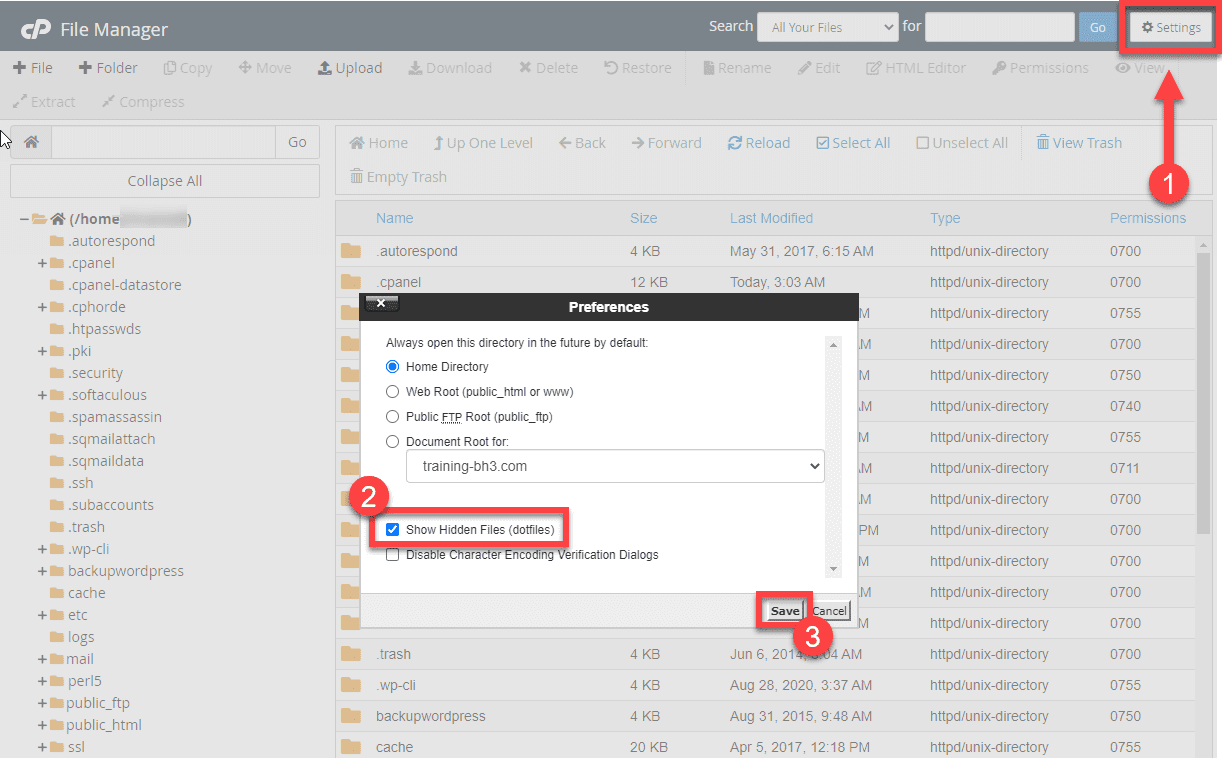
Task: Click the Reload icon button
Action: point(735,143)
